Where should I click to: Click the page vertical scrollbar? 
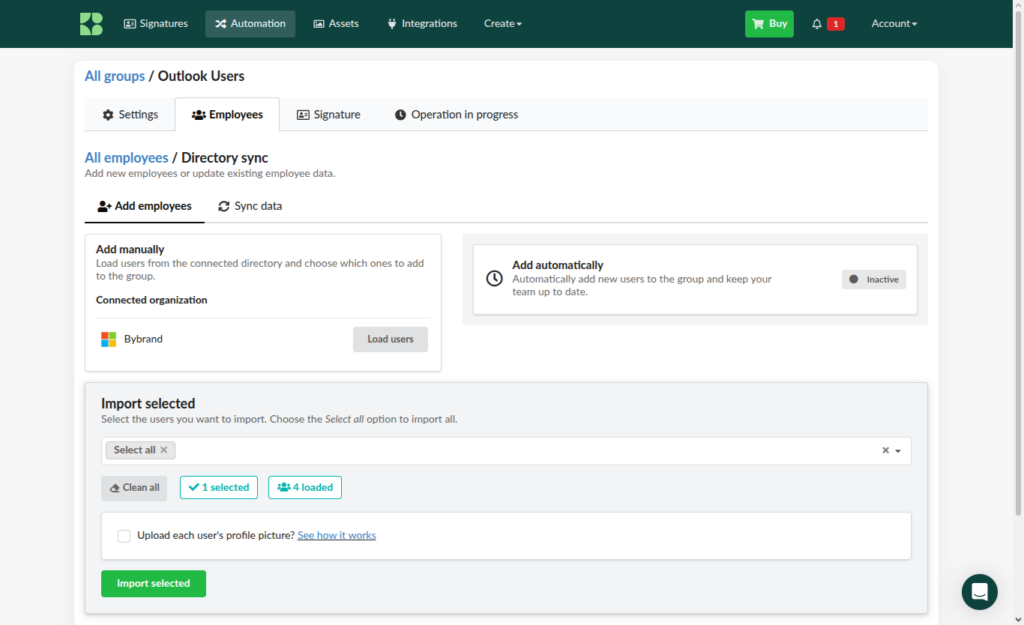(1018, 261)
